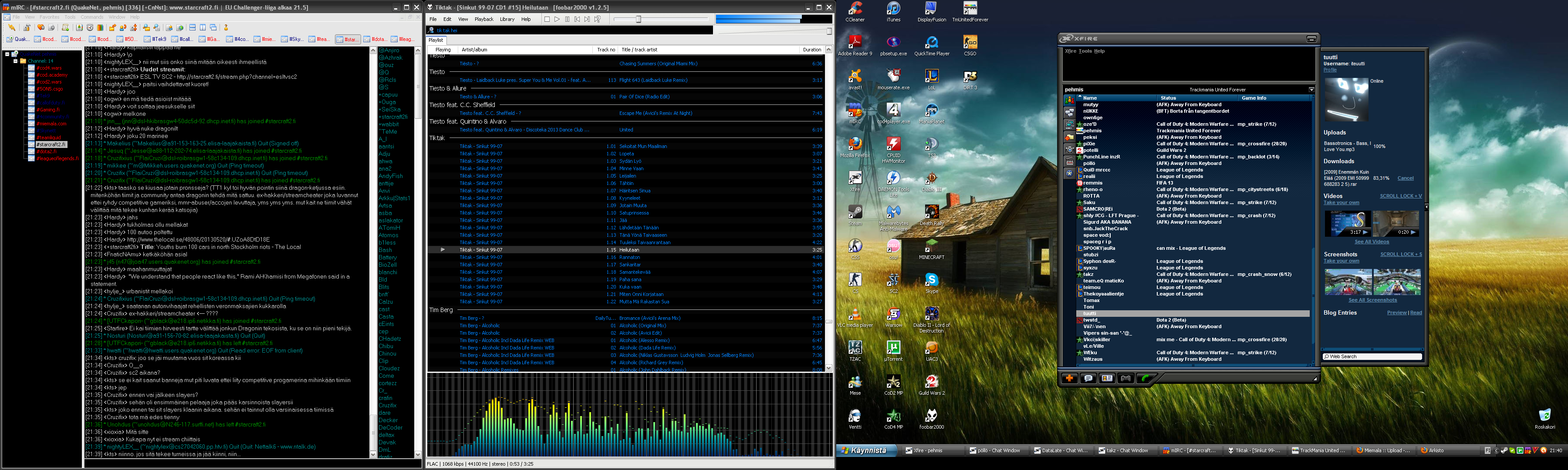Open foobar2000 Library menu

pos(507,20)
